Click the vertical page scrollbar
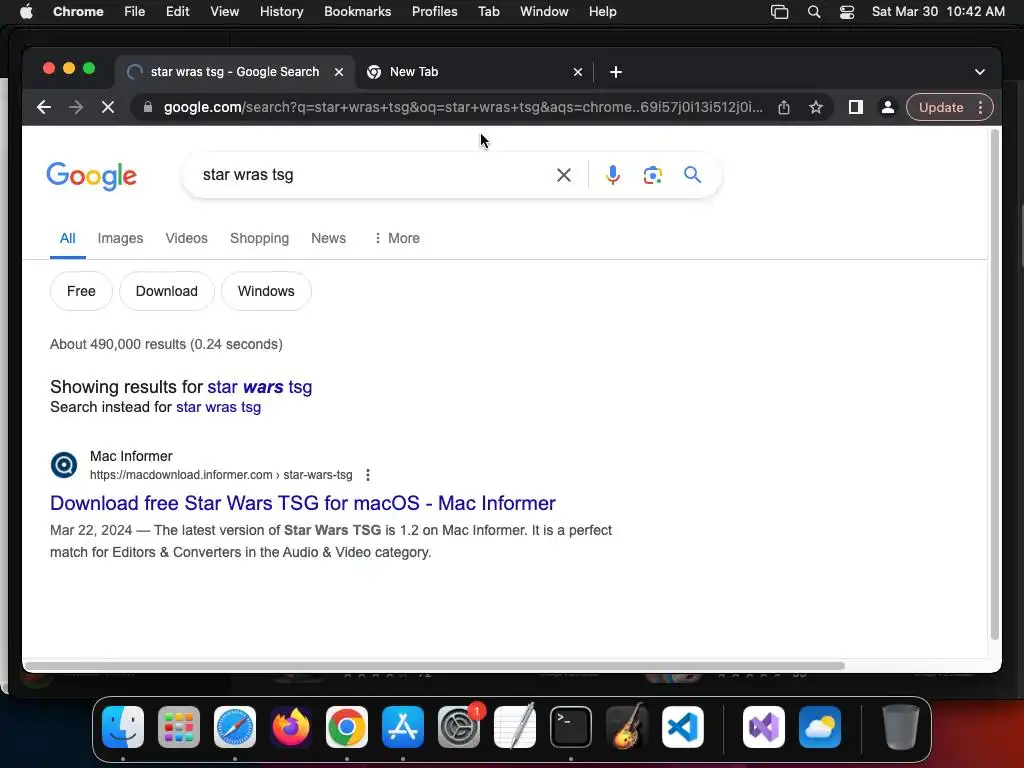The width and height of the screenshot is (1024, 768). [995, 384]
